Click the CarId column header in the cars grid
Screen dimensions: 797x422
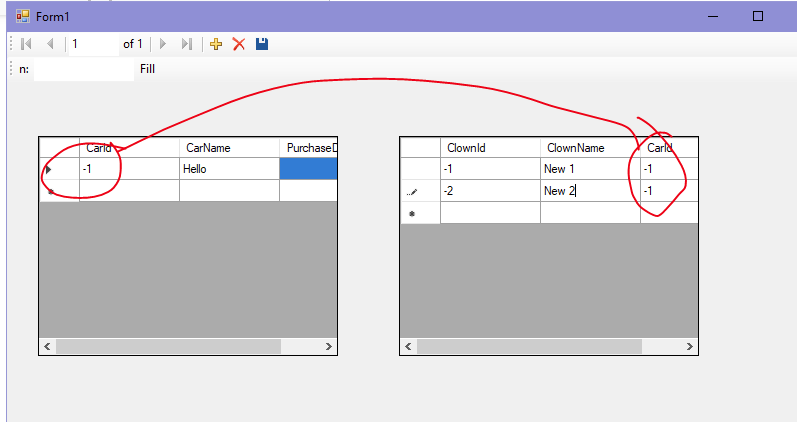tap(130, 148)
